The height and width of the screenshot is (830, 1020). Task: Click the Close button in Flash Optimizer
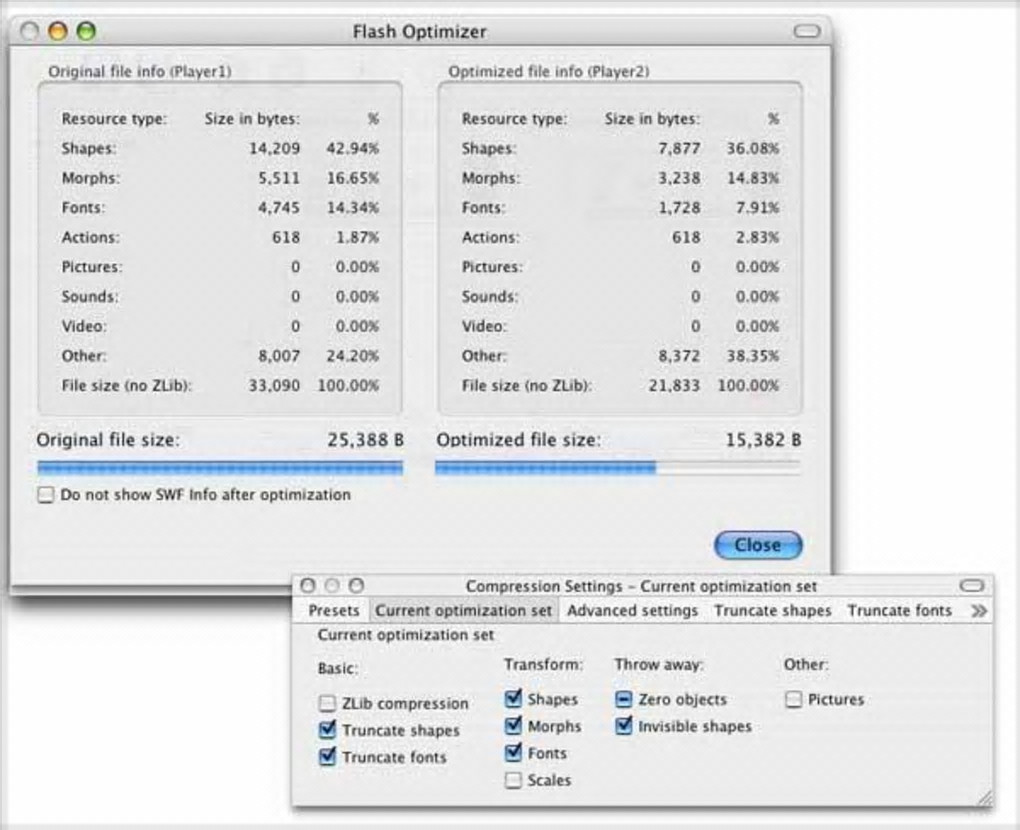point(758,545)
